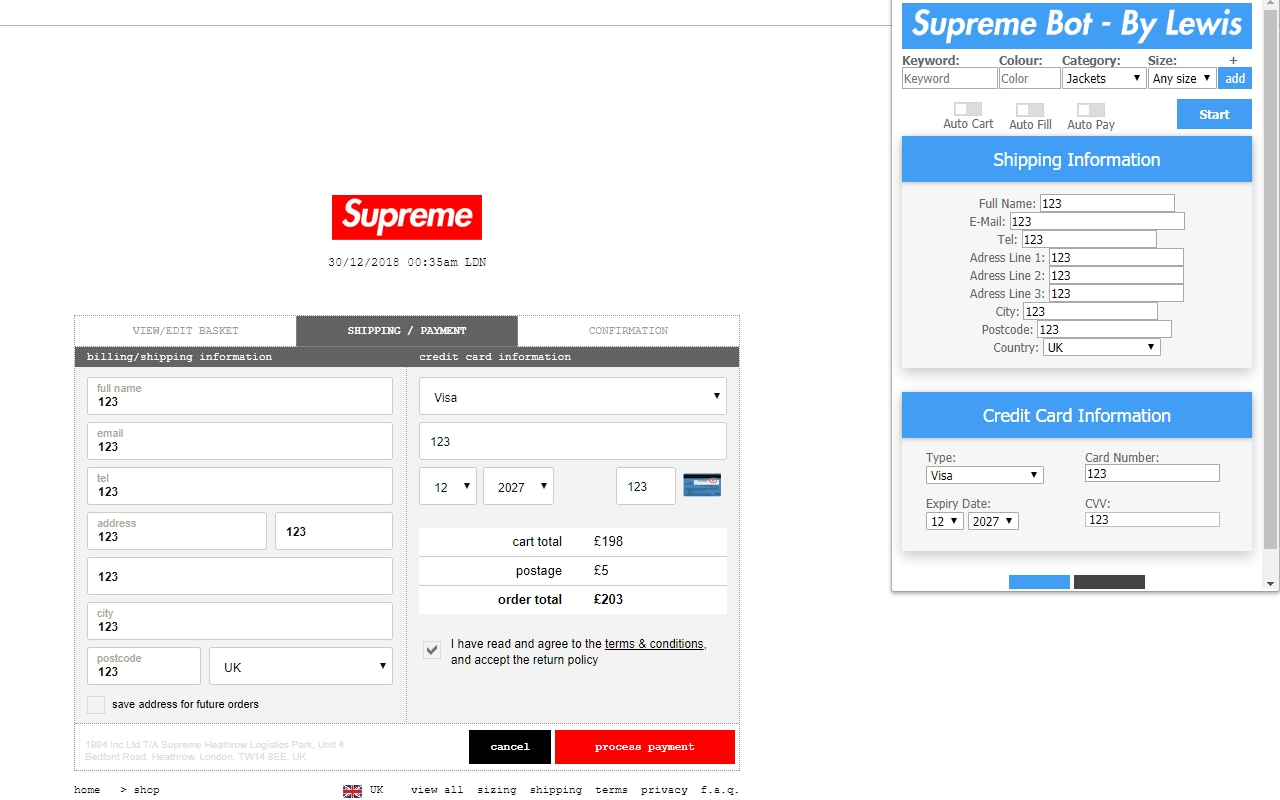
Task: Click the Supreme red logo
Action: 407,217
